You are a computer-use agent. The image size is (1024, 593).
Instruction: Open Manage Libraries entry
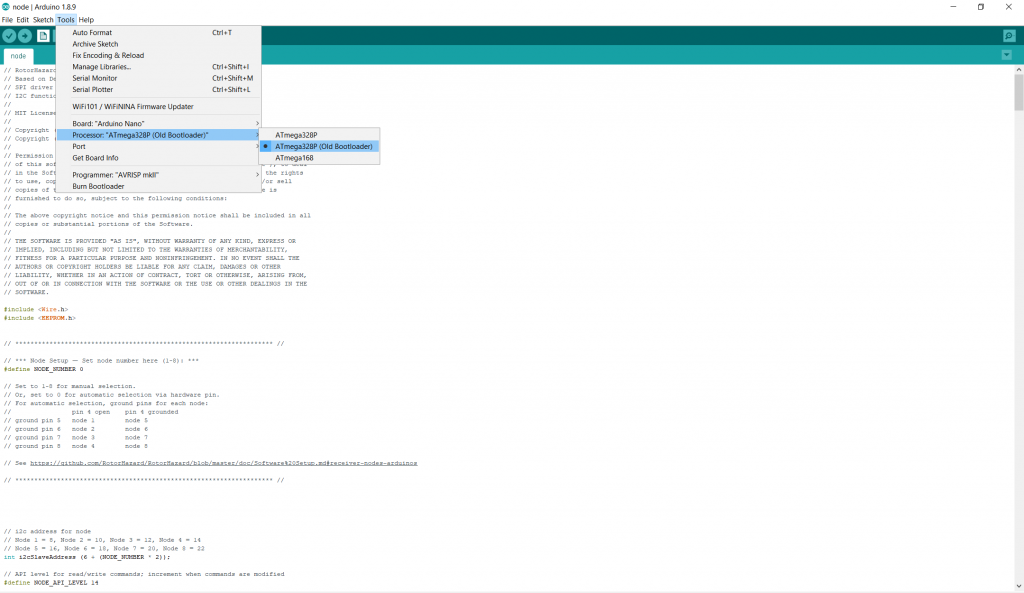[159, 67]
